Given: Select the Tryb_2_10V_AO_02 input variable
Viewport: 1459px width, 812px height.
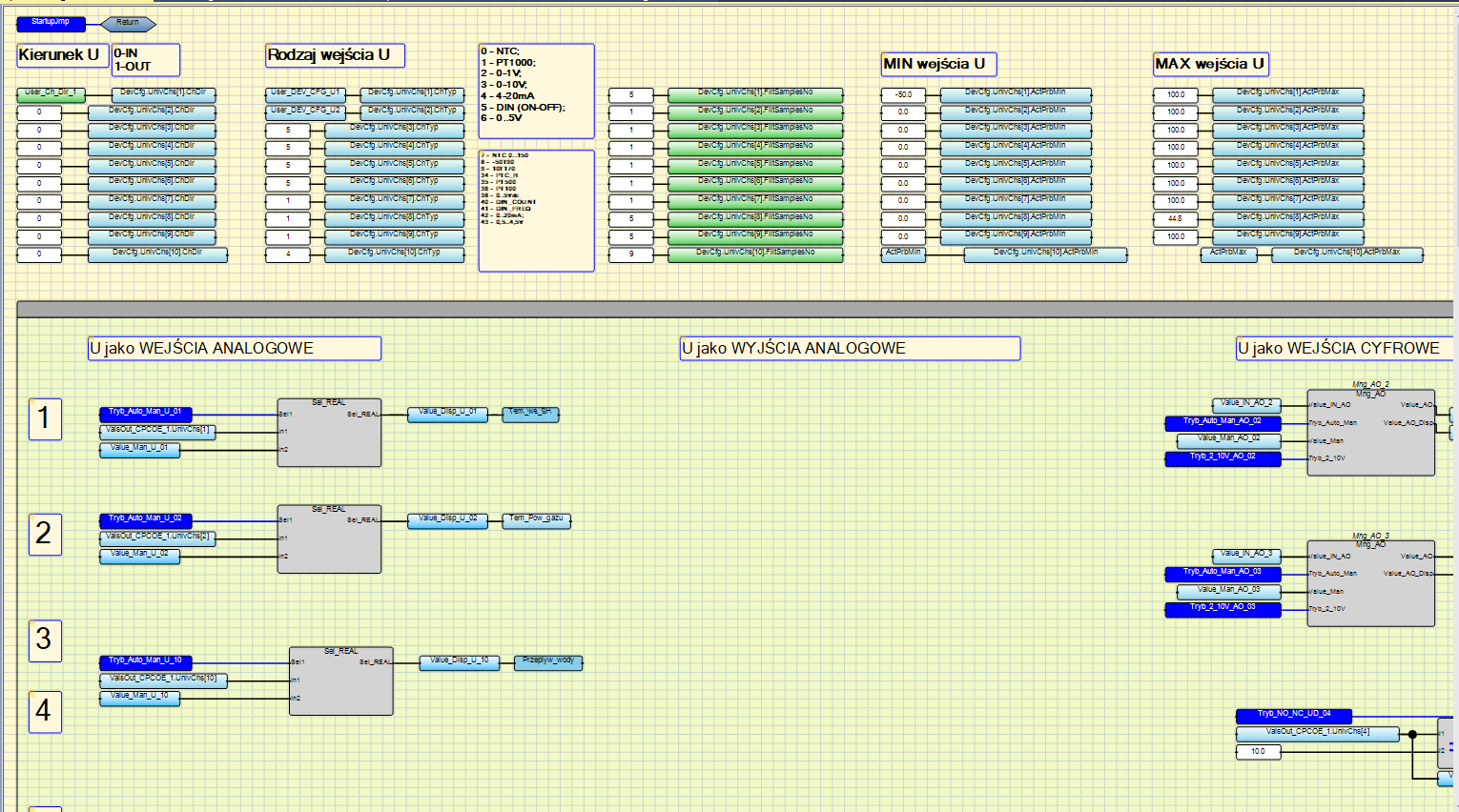Looking at the screenshot, I should pyautogui.click(x=1223, y=459).
